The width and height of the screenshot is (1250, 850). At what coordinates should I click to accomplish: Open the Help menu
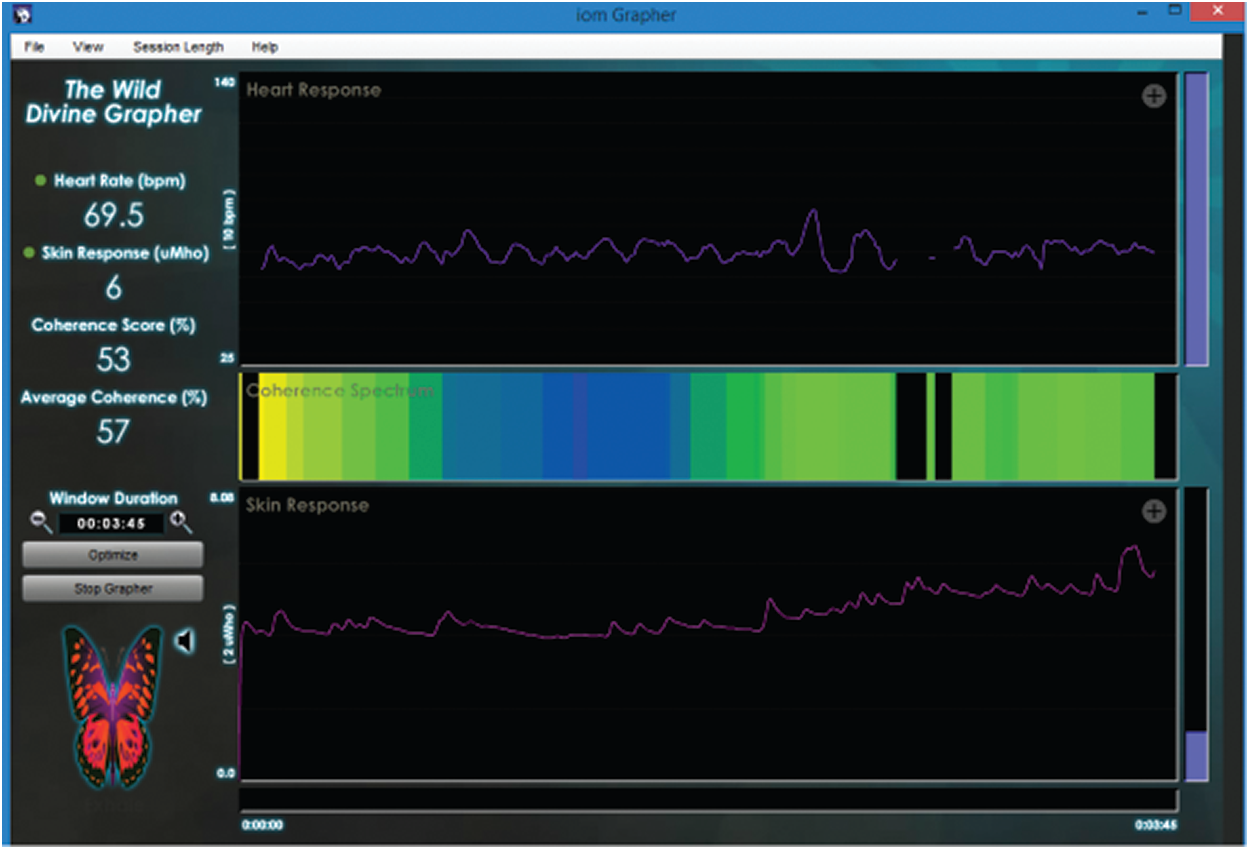pos(265,47)
